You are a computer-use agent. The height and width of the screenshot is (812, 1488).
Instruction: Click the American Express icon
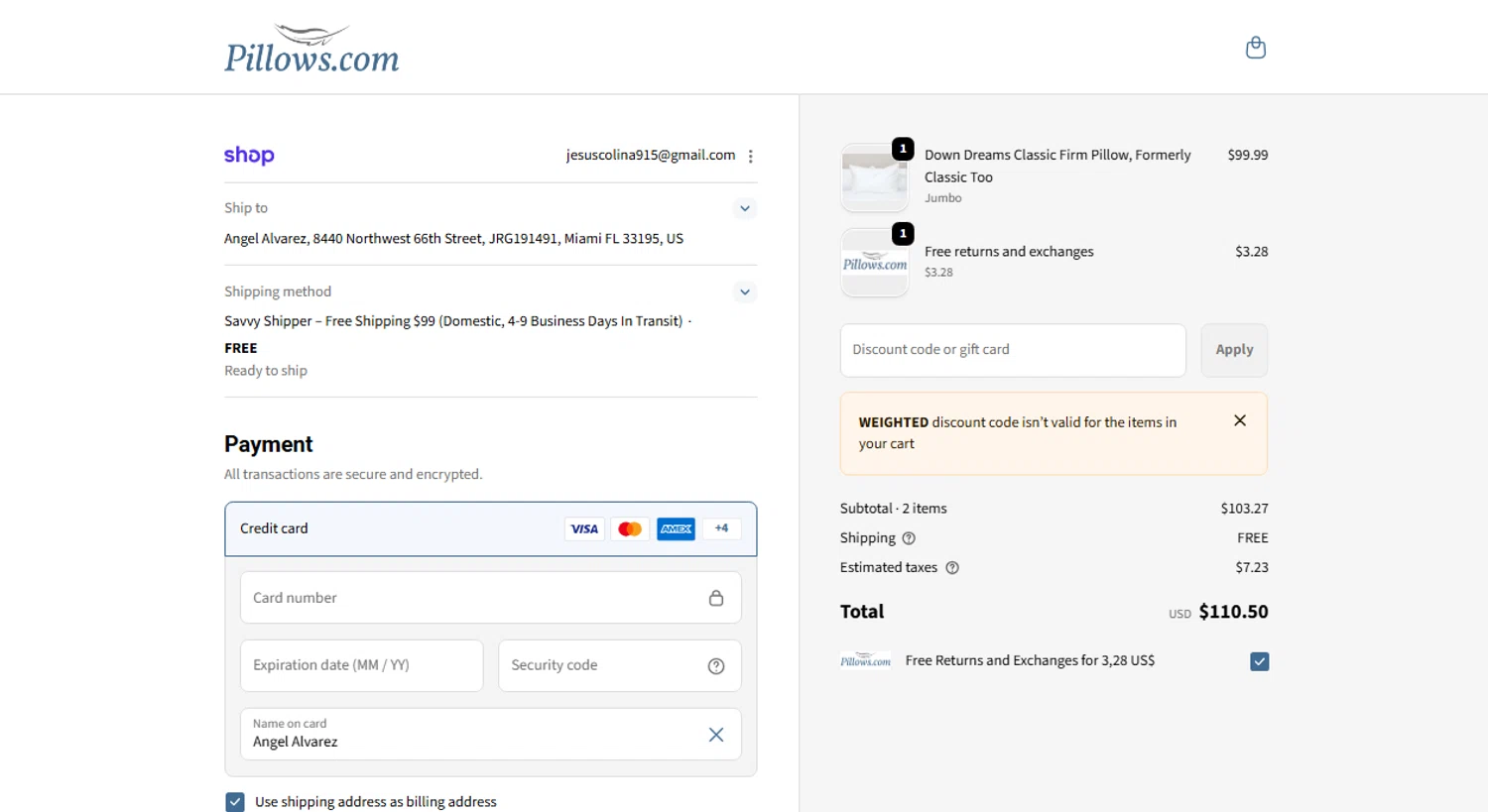pyautogui.click(x=676, y=529)
